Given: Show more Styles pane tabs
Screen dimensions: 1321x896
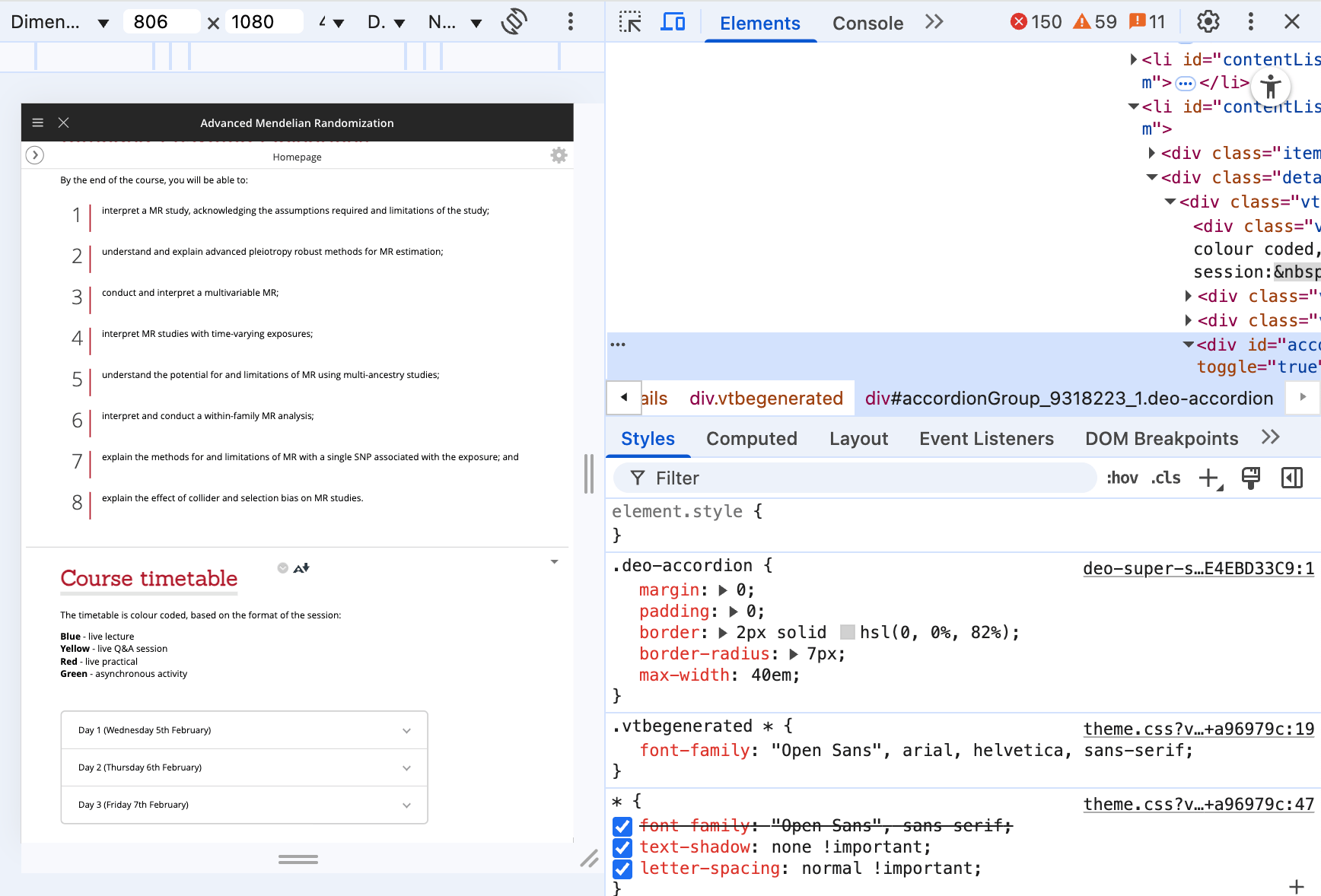Looking at the screenshot, I should click(x=1271, y=437).
